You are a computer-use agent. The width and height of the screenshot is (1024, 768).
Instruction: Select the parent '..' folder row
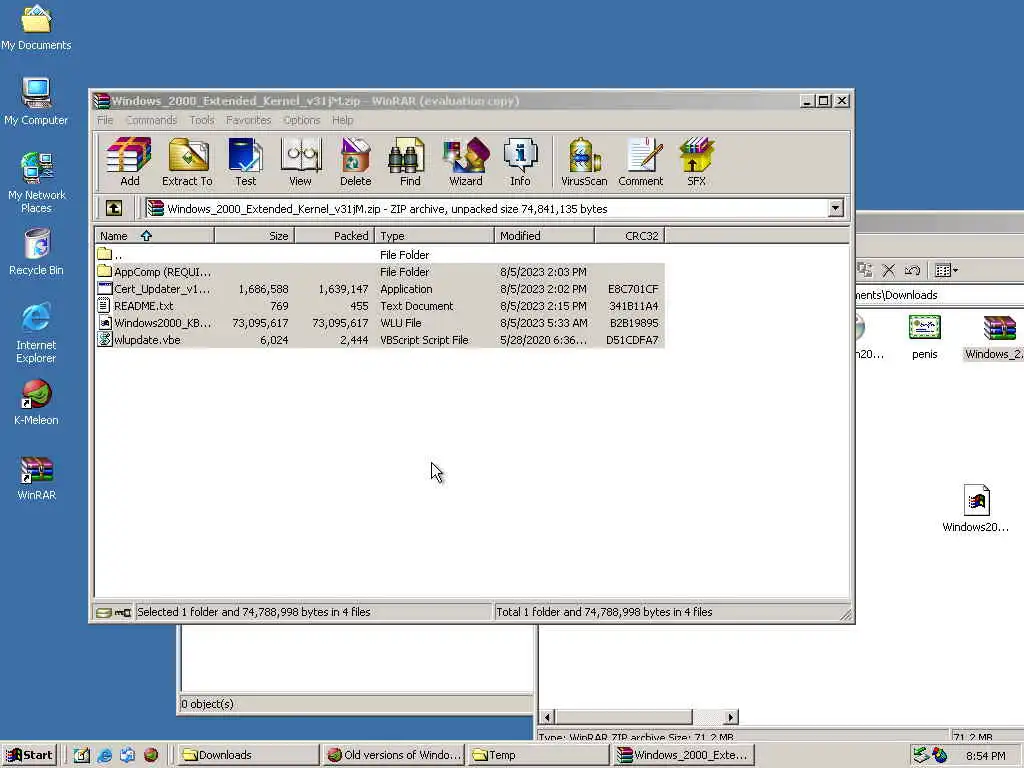point(380,255)
